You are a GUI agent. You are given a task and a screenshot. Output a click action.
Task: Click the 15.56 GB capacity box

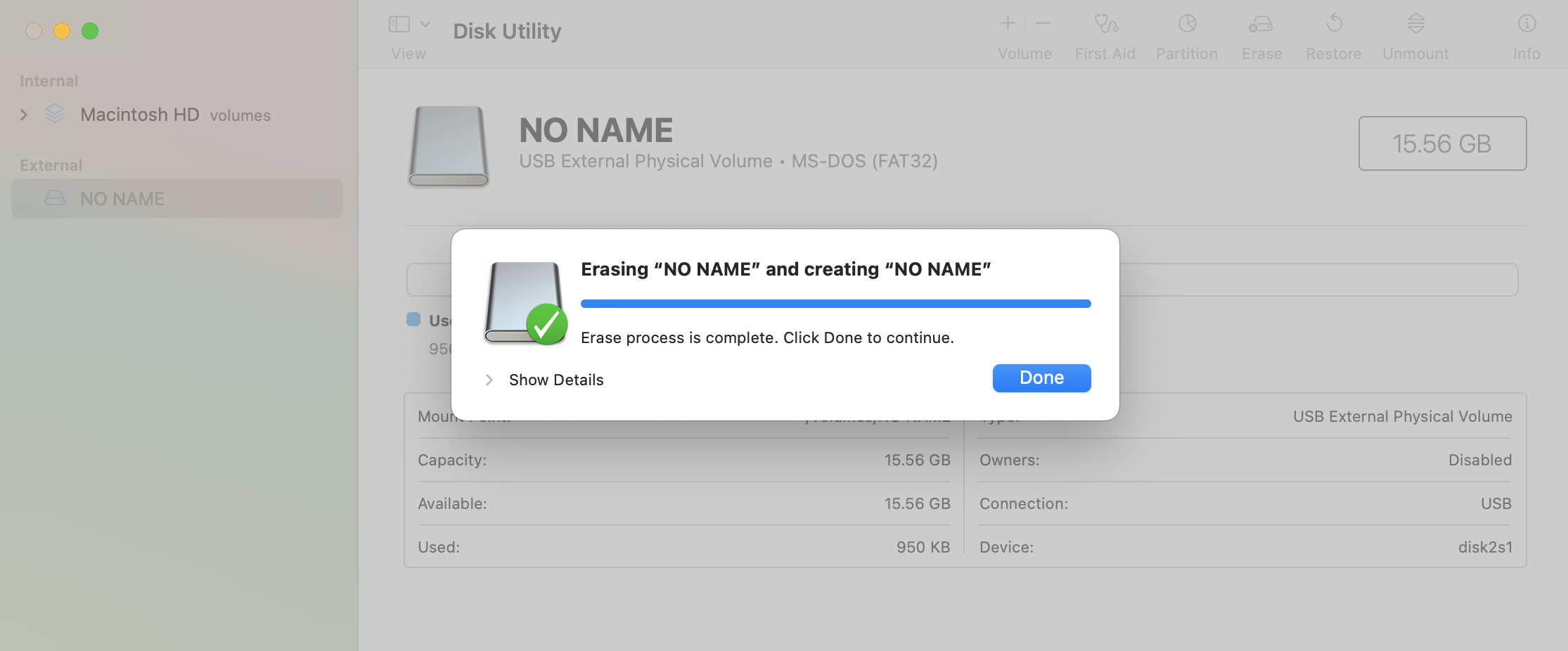pos(1442,143)
